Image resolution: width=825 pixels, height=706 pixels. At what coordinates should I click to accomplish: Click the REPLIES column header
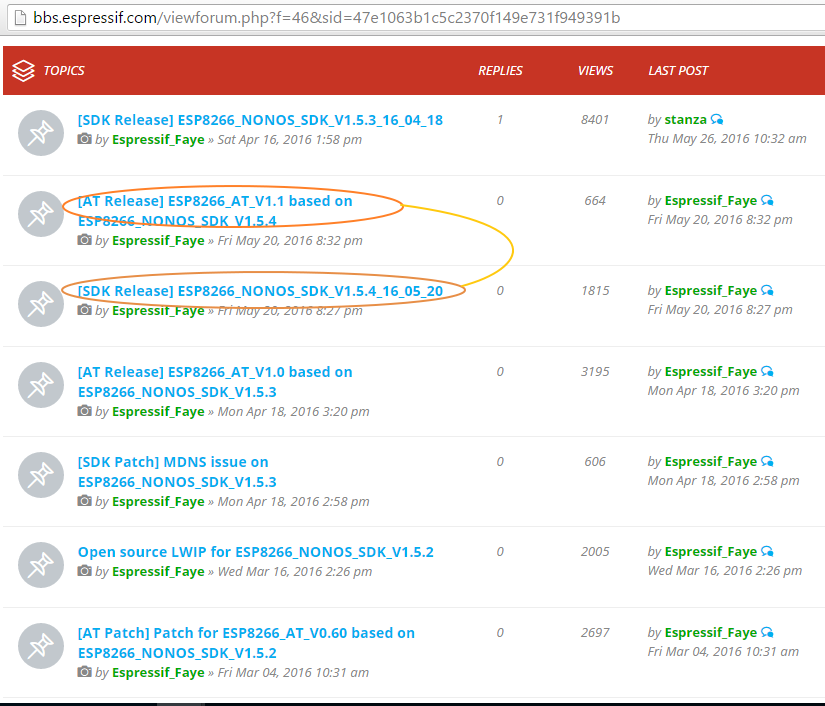[500, 70]
